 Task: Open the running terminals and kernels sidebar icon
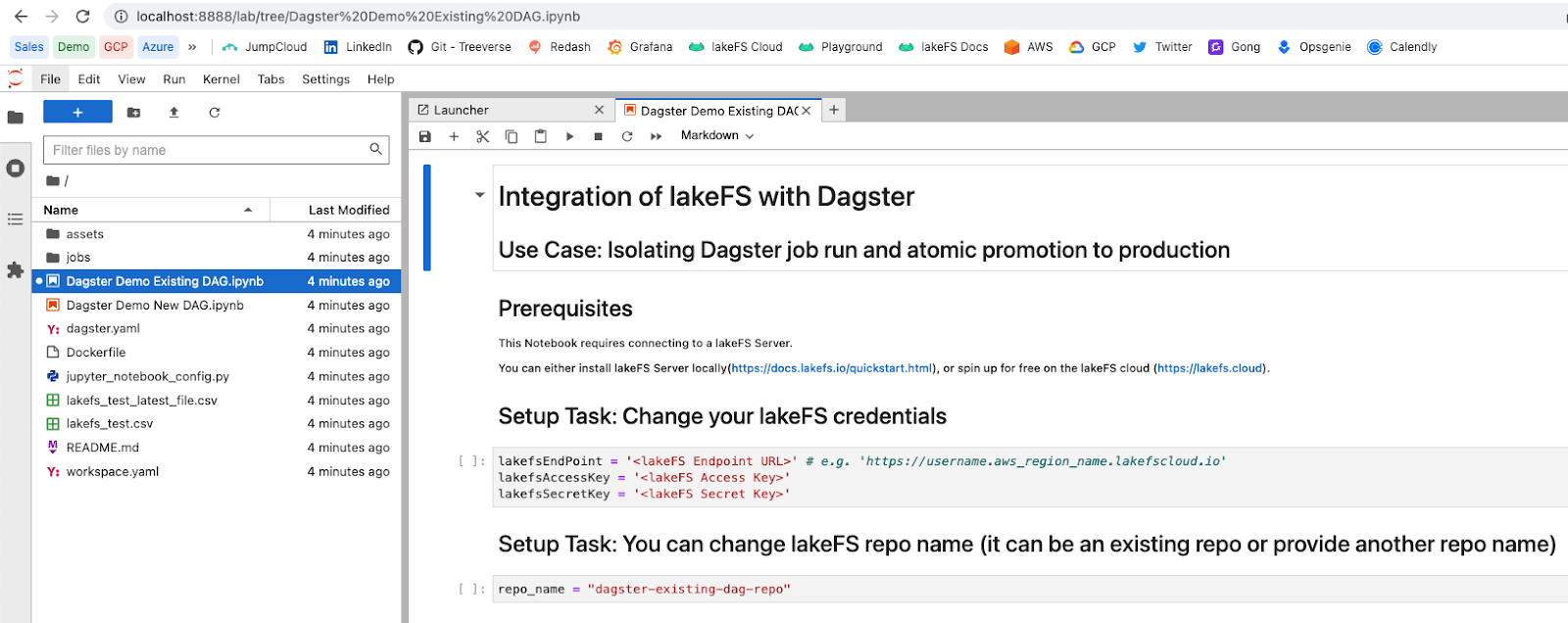(x=15, y=168)
